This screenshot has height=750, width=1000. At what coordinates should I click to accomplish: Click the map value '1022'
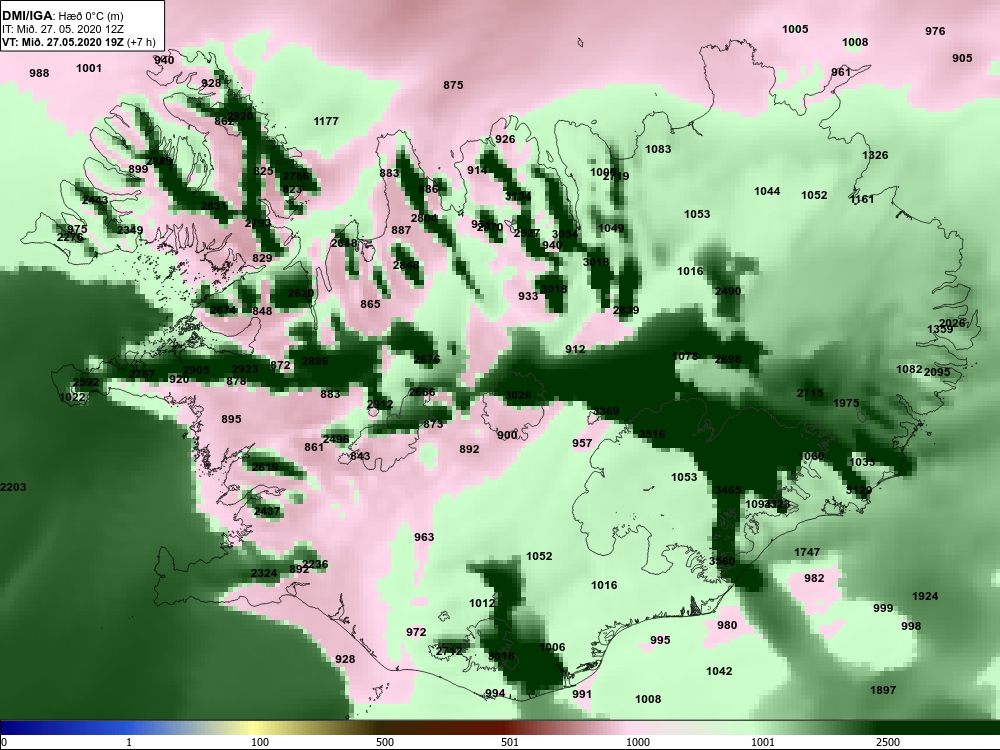(72, 397)
